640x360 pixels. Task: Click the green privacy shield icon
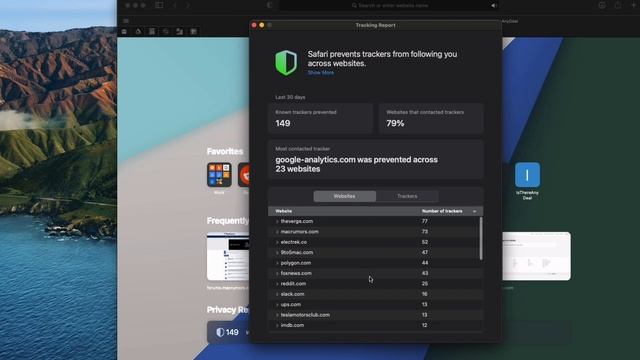coord(286,62)
